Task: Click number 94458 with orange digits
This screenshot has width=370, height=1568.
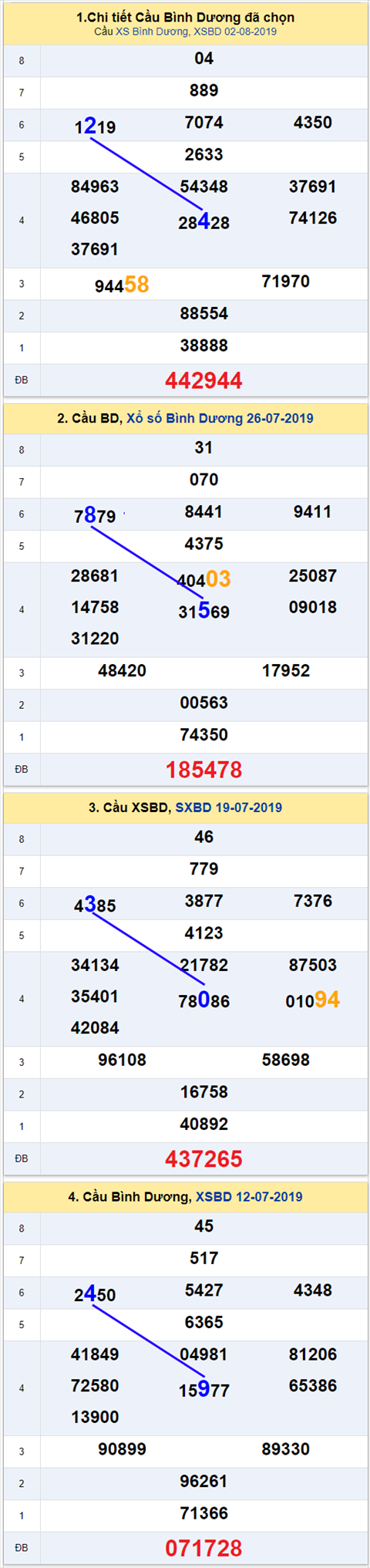Action: pyautogui.click(x=122, y=285)
